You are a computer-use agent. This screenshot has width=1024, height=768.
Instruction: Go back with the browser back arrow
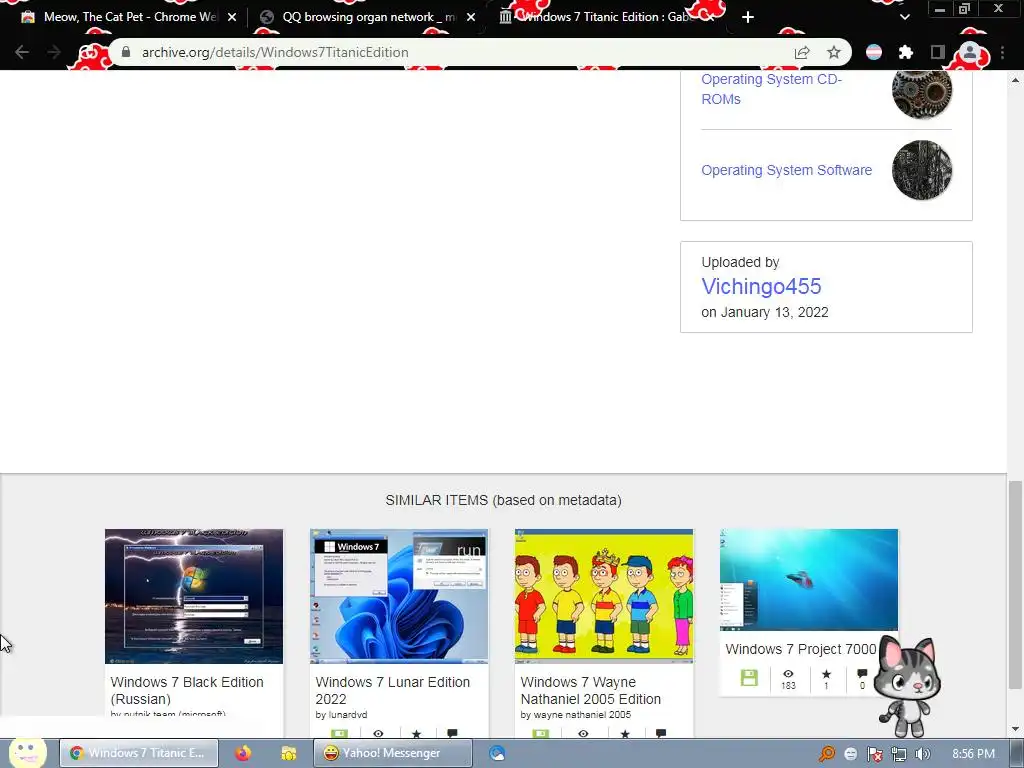click(x=22, y=52)
